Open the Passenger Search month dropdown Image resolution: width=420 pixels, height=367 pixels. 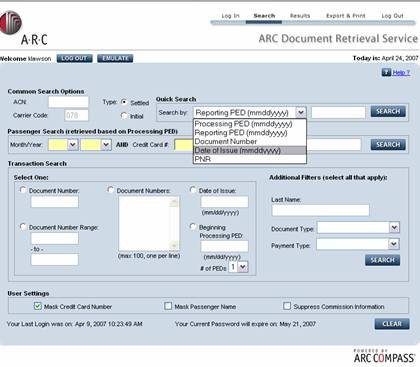73,145
